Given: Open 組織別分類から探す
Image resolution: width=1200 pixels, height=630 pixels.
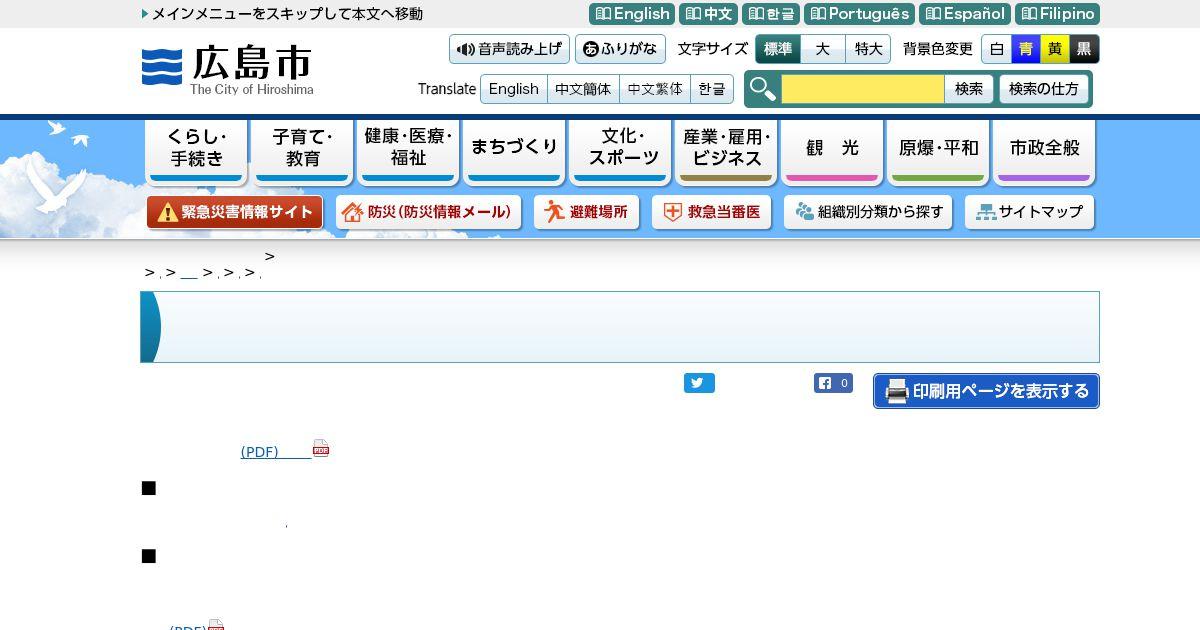Looking at the screenshot, I should [x=869, y=212].
